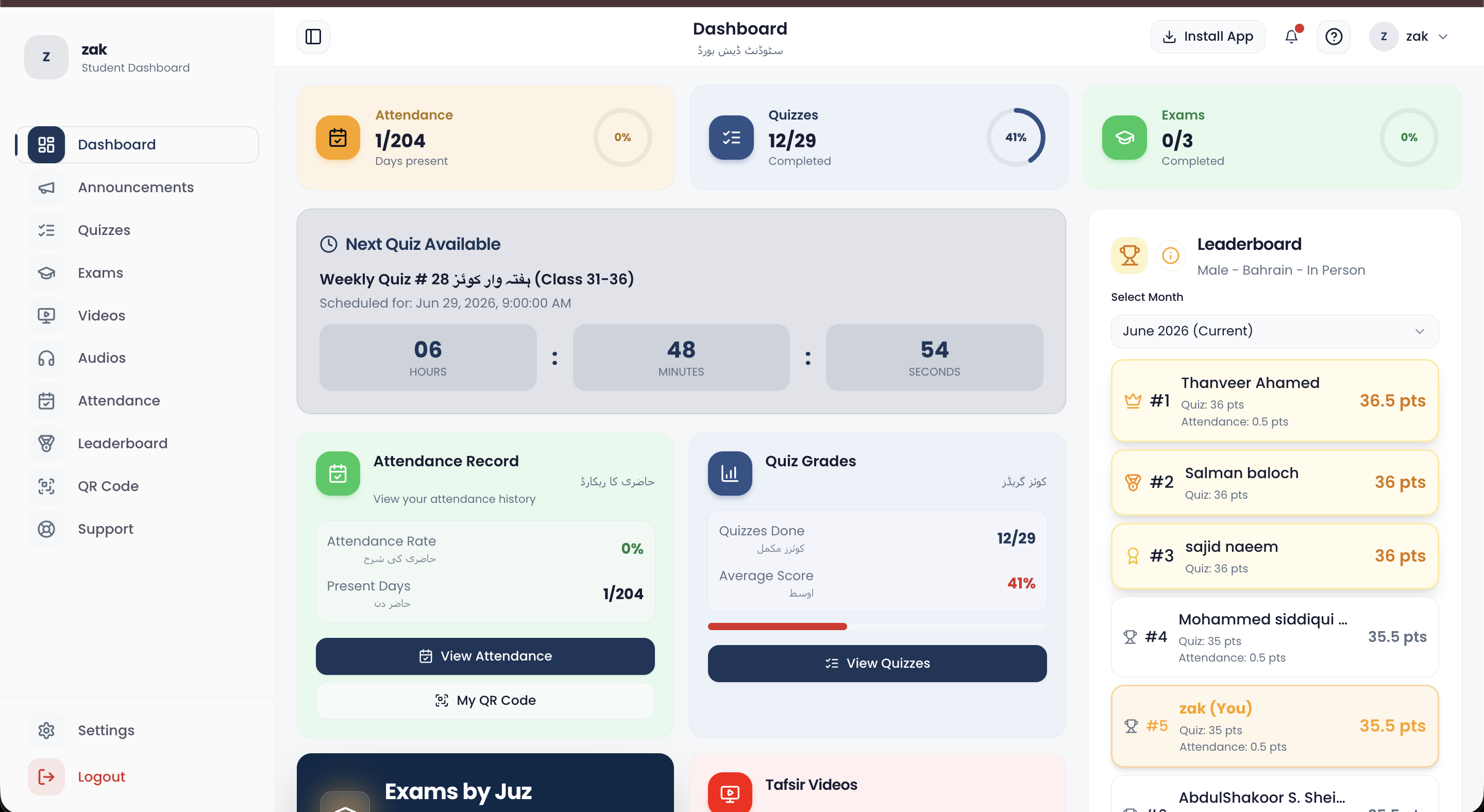Click the clock icon beside Next Quiz Available
Image resolution: width=1484 pixels, height=812 pixels.
(x=328, y=244)
